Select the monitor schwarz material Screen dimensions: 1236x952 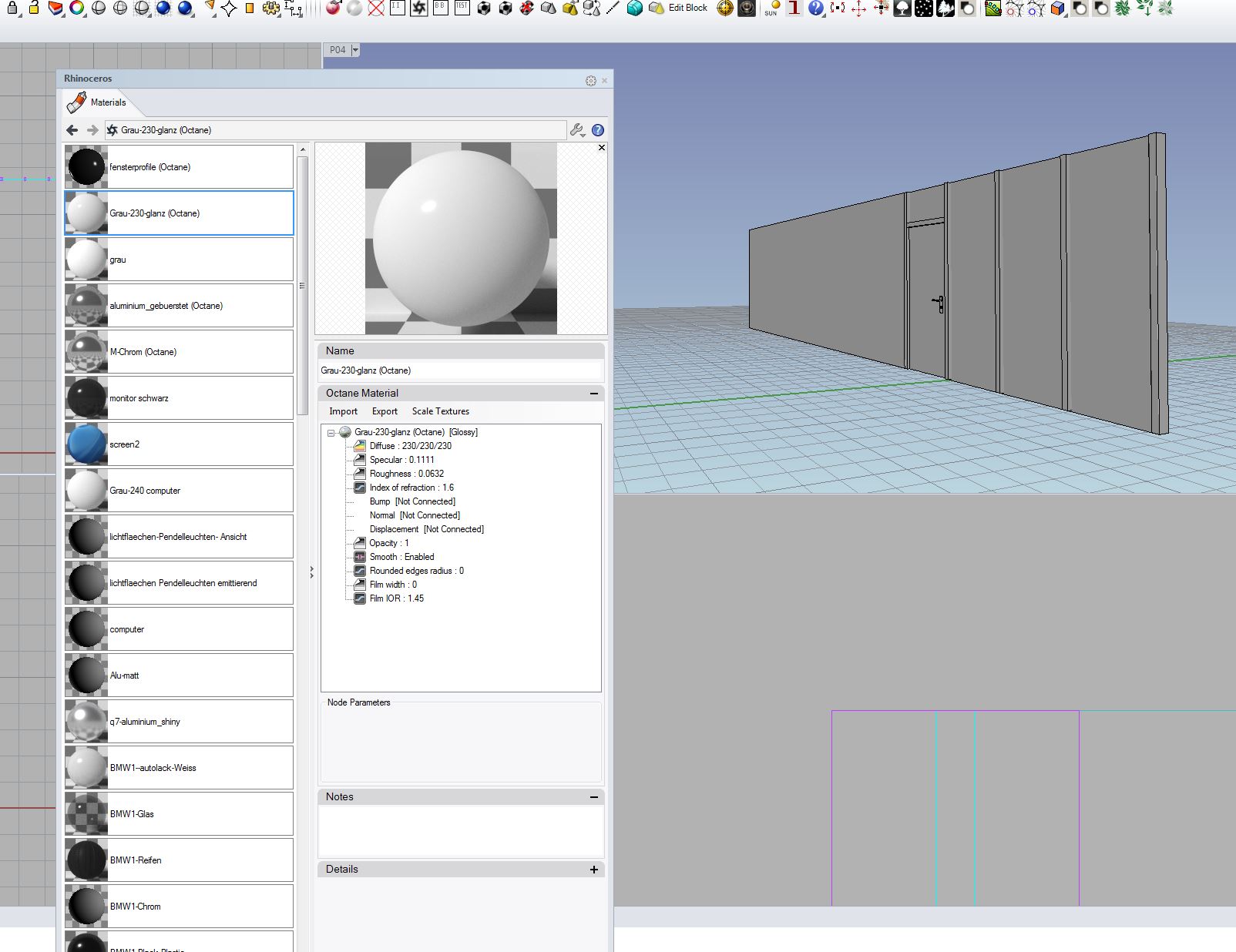point(179,398)
